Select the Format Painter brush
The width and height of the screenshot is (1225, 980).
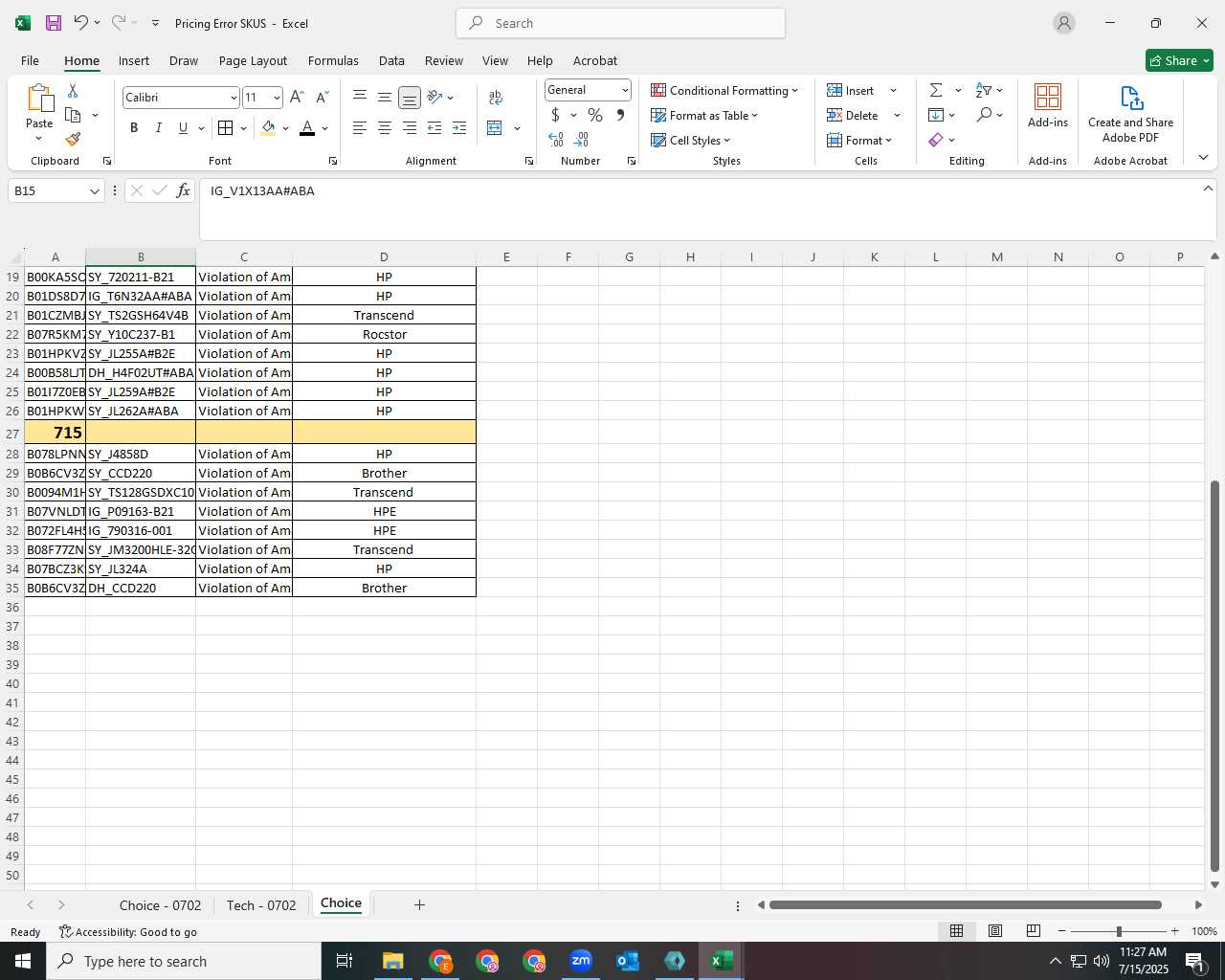(73, 140)
